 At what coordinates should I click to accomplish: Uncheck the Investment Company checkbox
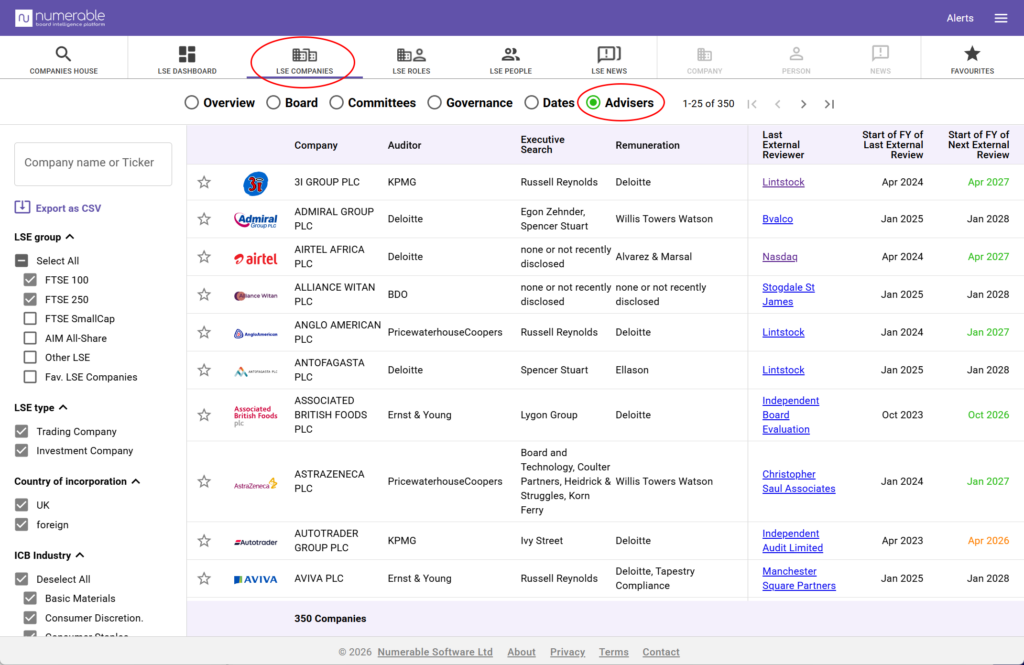pyautogui.click(x=22, y=451)
